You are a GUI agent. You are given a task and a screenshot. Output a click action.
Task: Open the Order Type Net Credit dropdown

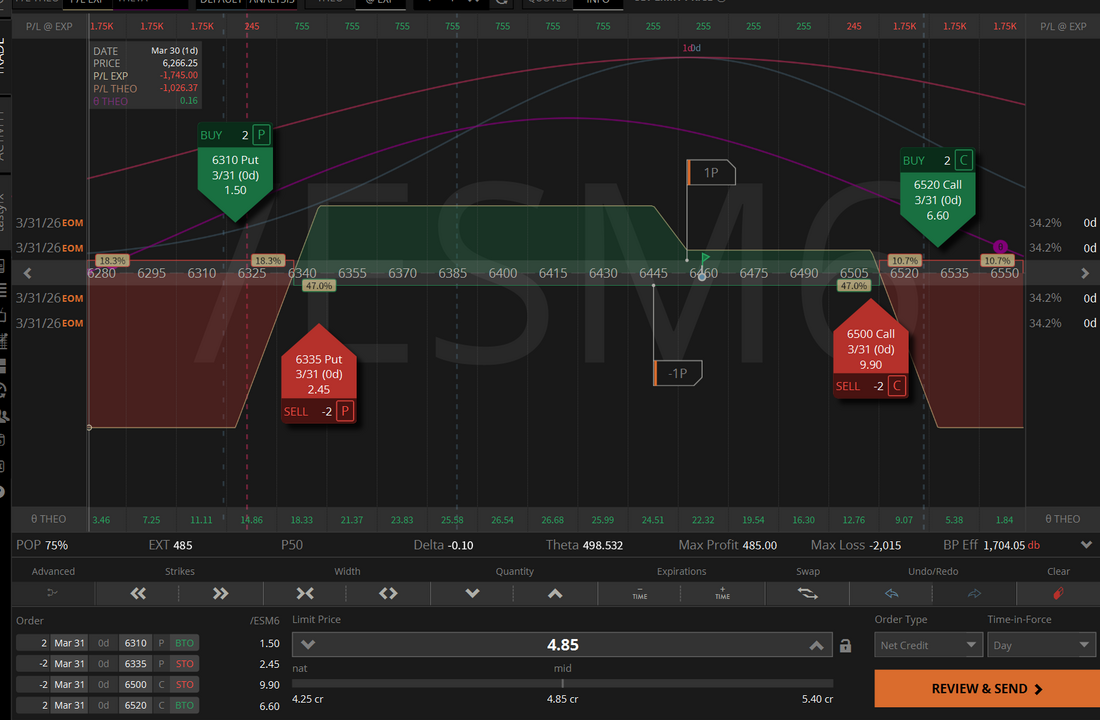[929, 646]
